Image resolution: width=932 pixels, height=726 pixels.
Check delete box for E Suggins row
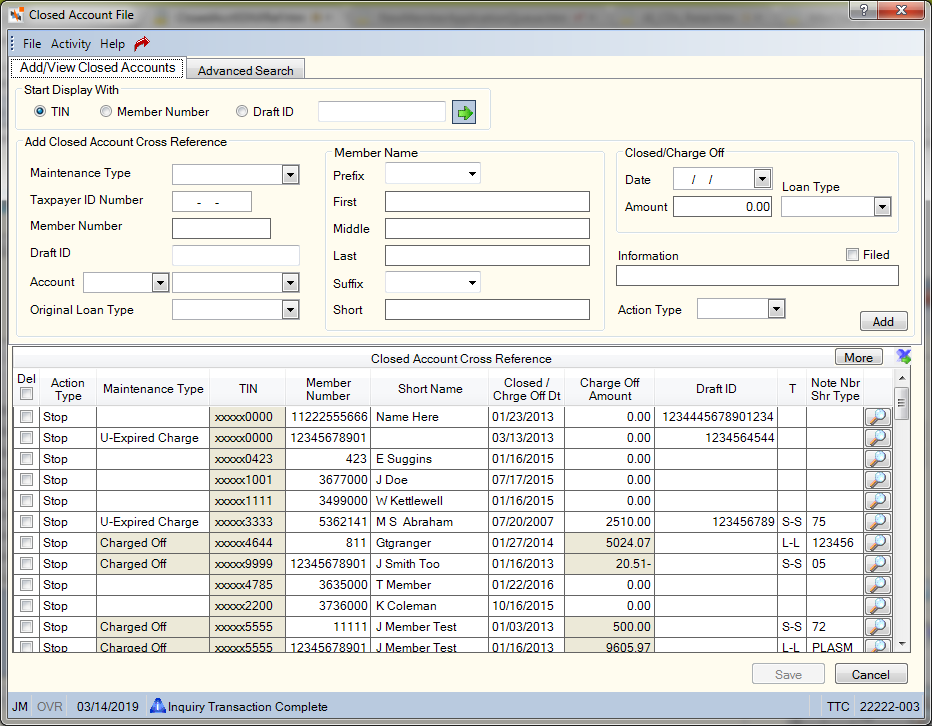point(26,458)
